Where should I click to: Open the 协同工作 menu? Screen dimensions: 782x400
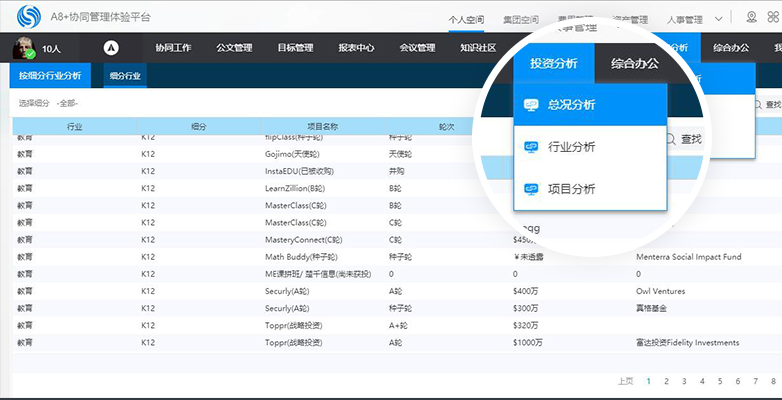[x=173, y=48]
